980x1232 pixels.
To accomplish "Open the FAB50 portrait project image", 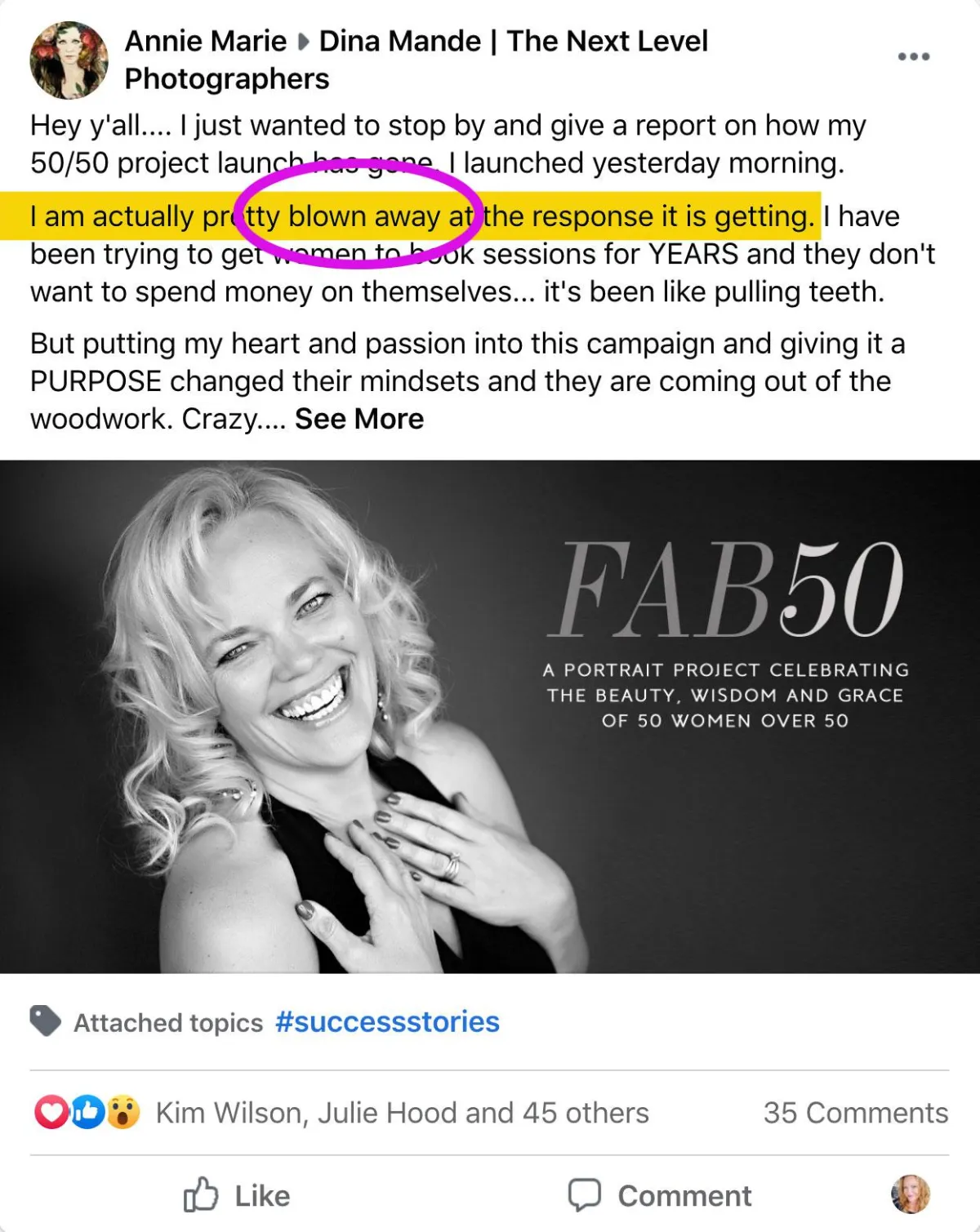I will point(490,717).
